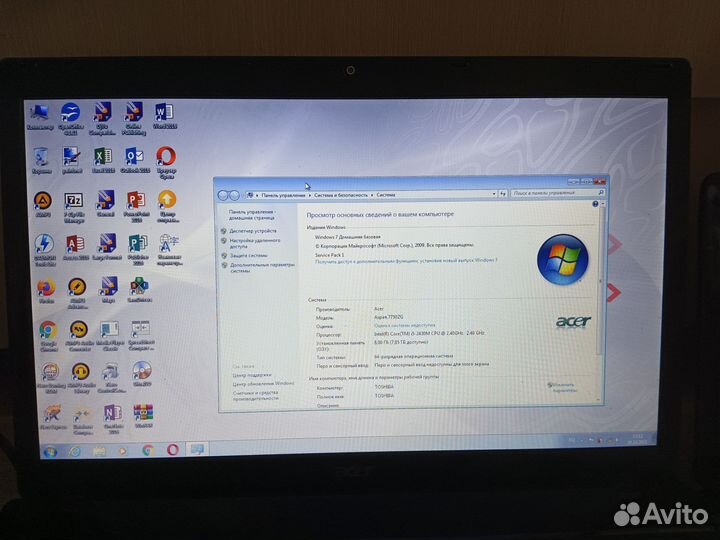Screen dimensions: 720x540
Task: Expand the address bar history dropdown
Action: (494, 194)
